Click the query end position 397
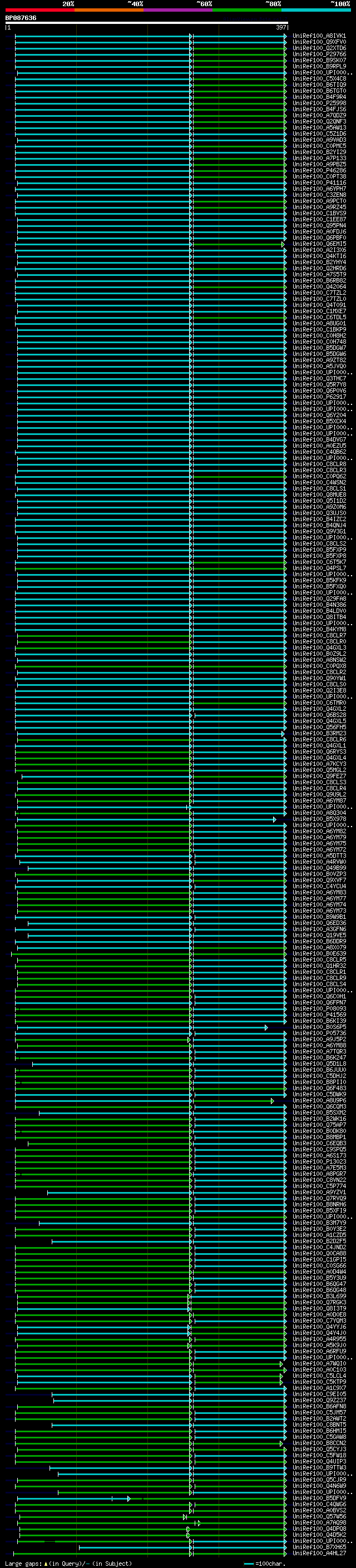The image size is (356, 1568). [x=281, y=27]
